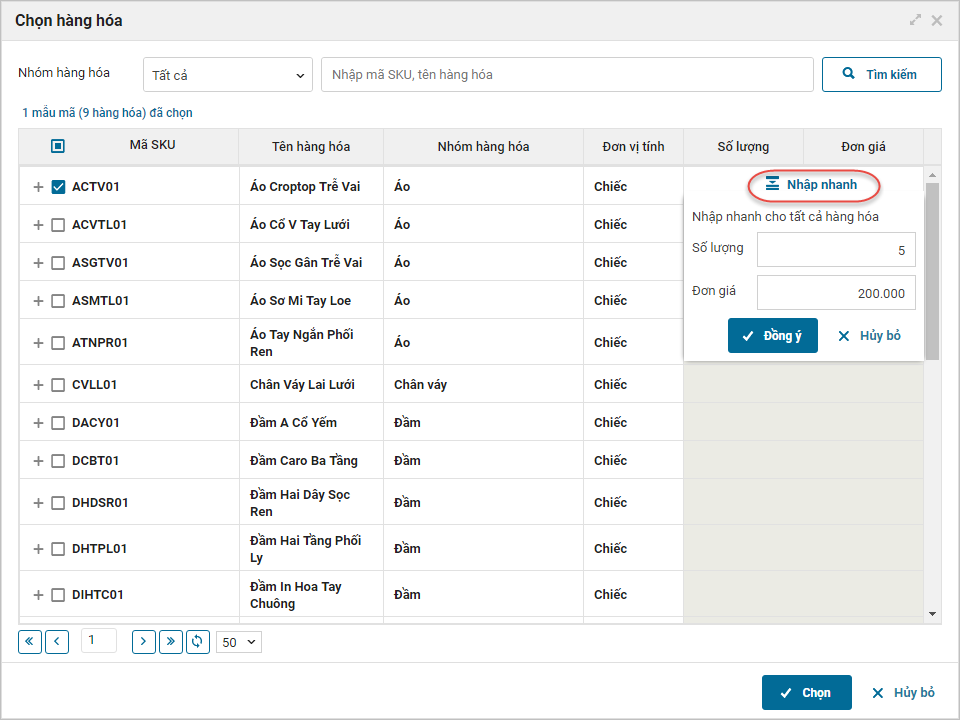The image size is (960, 720).
Task: Tick the checkbox for ASGTV01
Action: [x=58, y=263]
